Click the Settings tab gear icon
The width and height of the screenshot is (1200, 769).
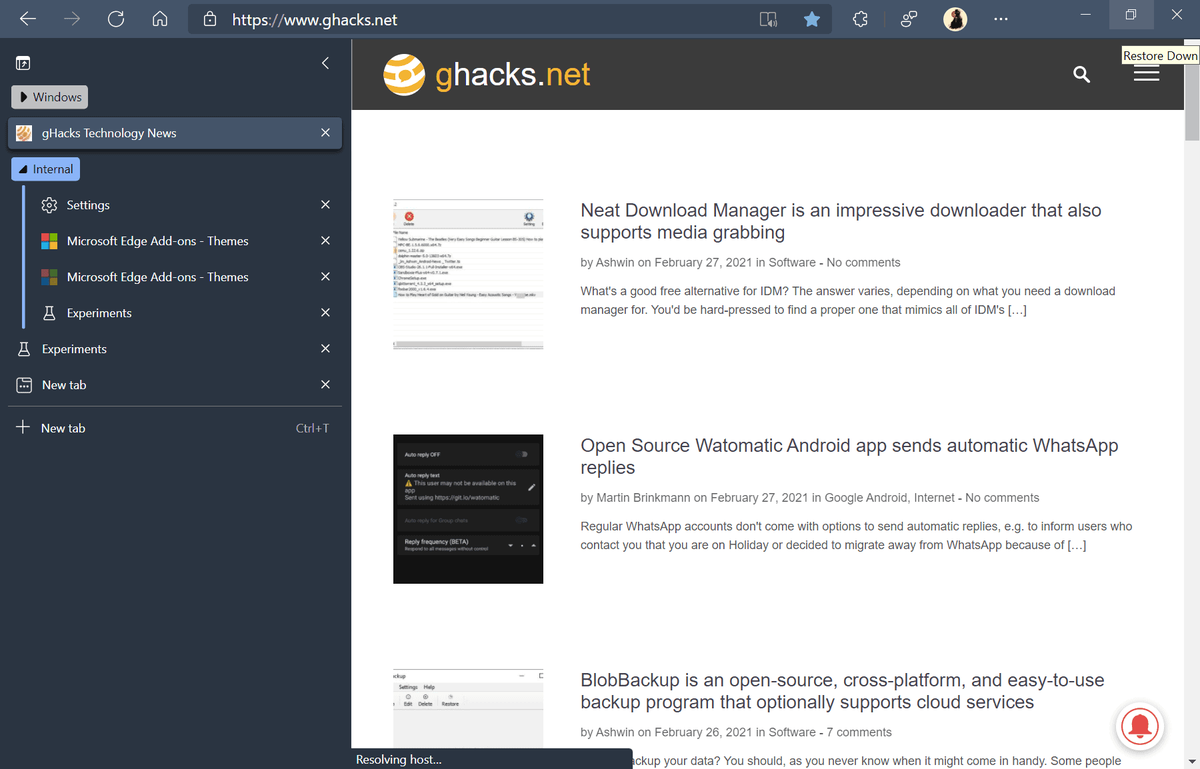pos(49,205)
